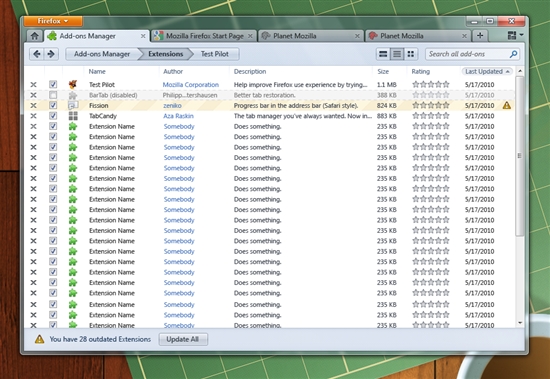Screen dimensions: 550x379
Task: Switch to wide list view icon
Action: [x=383, y=54]
